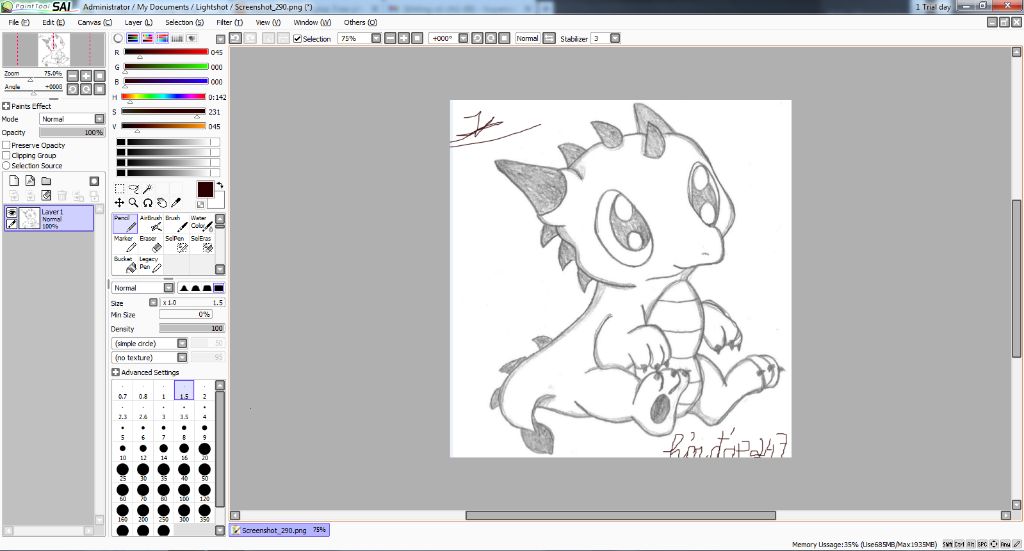1024x551 pixels.
Task: Switch color to transparent using small icon
Action: (200, 204)
